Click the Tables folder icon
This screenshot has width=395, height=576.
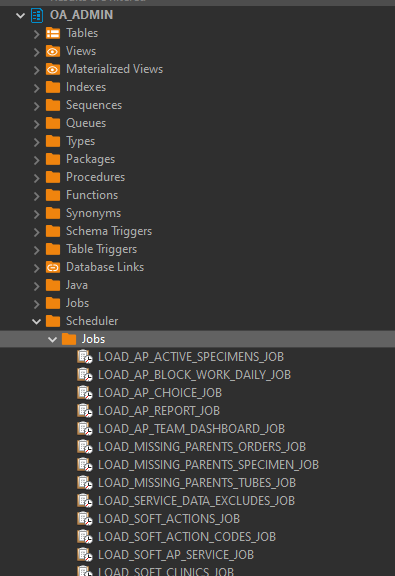tap(53, 33)
